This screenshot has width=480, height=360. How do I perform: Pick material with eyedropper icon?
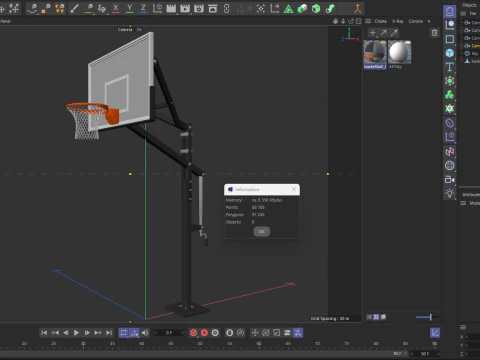394,33
